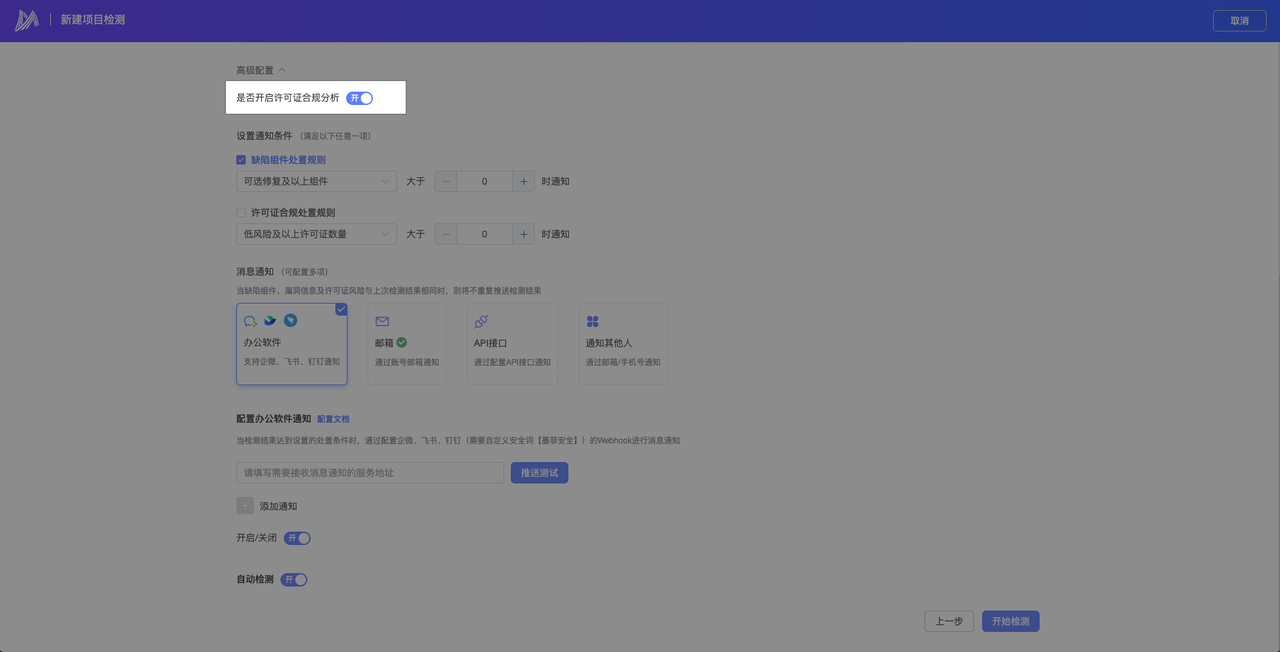Open the 低风险及以上许可证数量 dropdown

[x=316, y=234]
